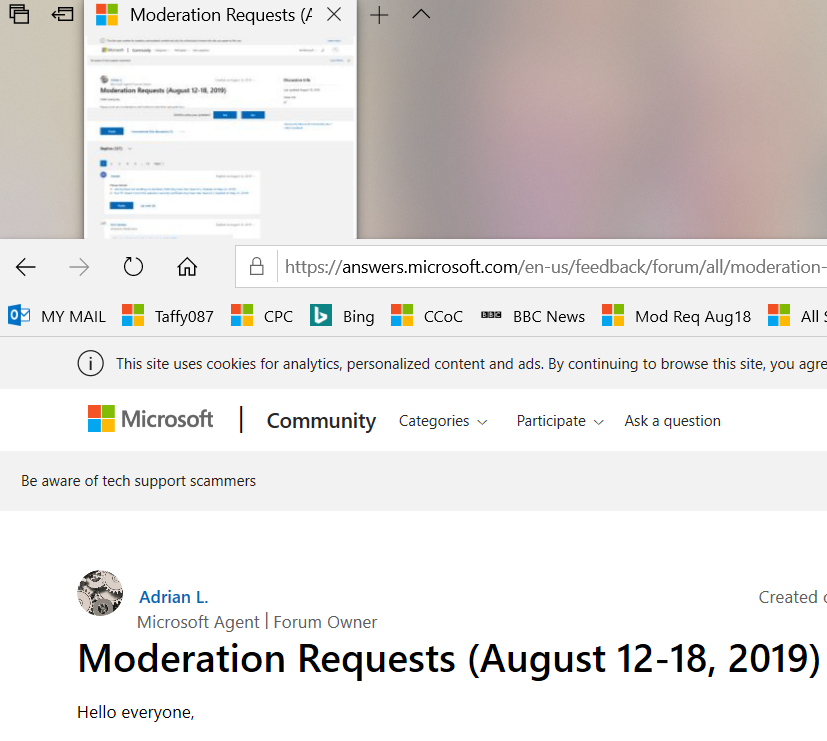Expand the Participate dropdown
The height and width of the screenshot is (741, 827).
560,421
